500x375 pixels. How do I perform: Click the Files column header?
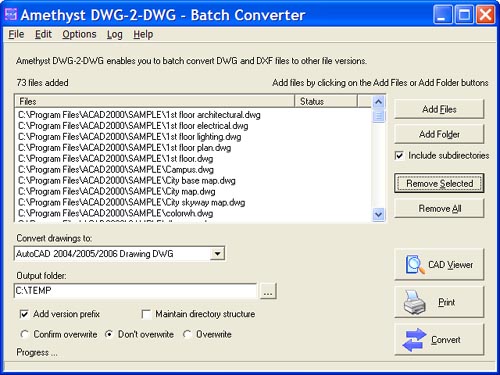point(155,101)
